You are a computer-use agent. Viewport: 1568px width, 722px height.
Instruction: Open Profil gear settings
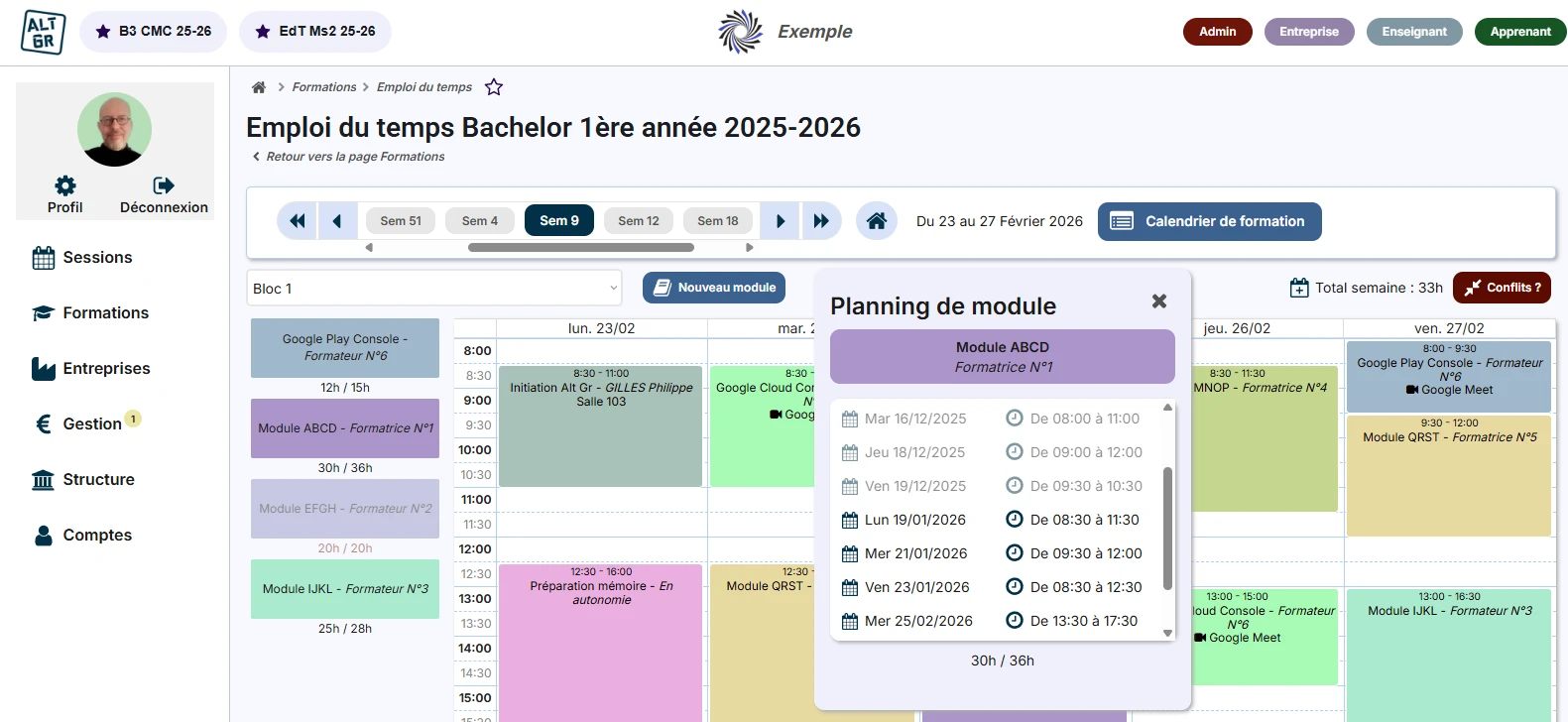click(x=65, y=186)
